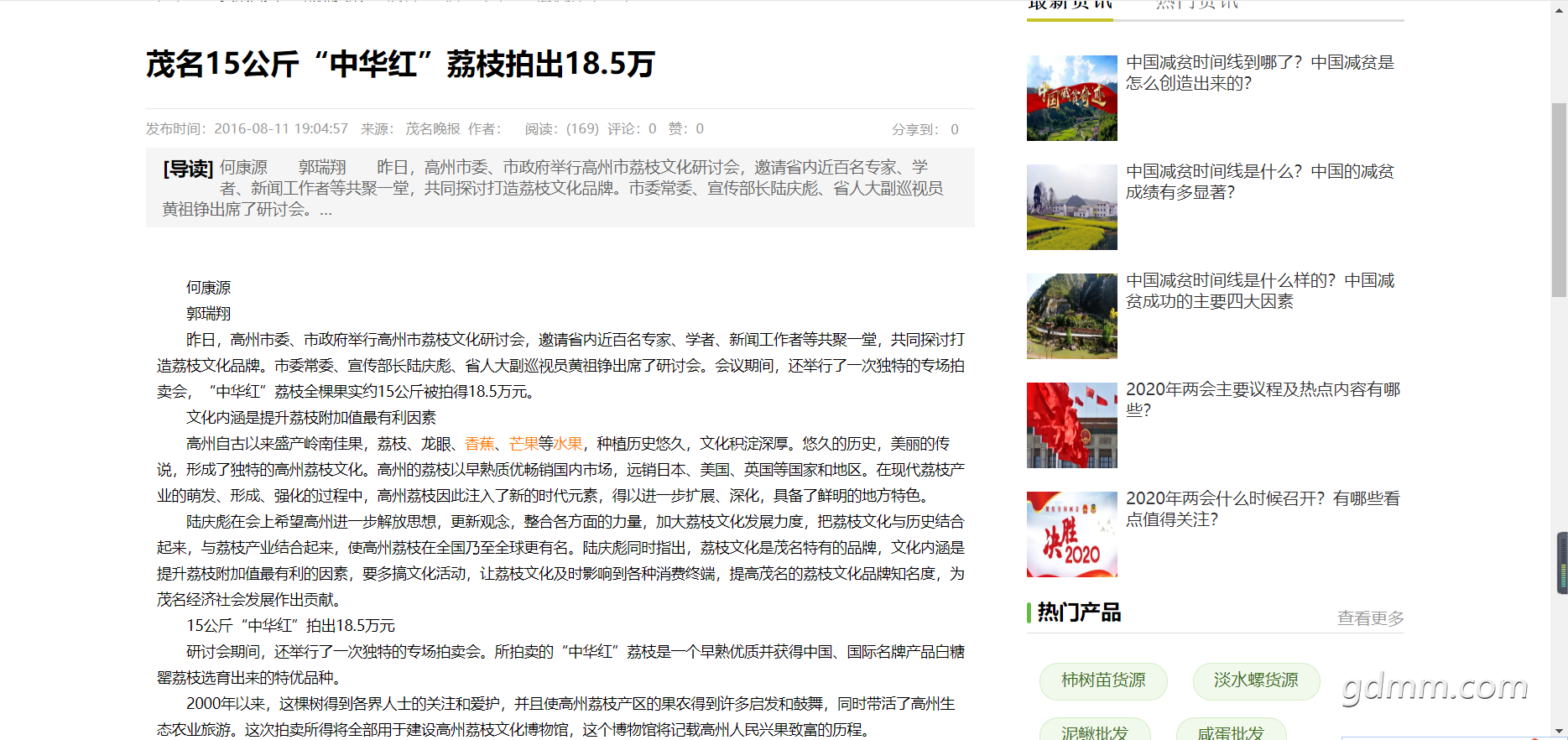1568x740 pixels.
Task: Select the 淡水螺货源 product tag
Action: (1256, 680)
